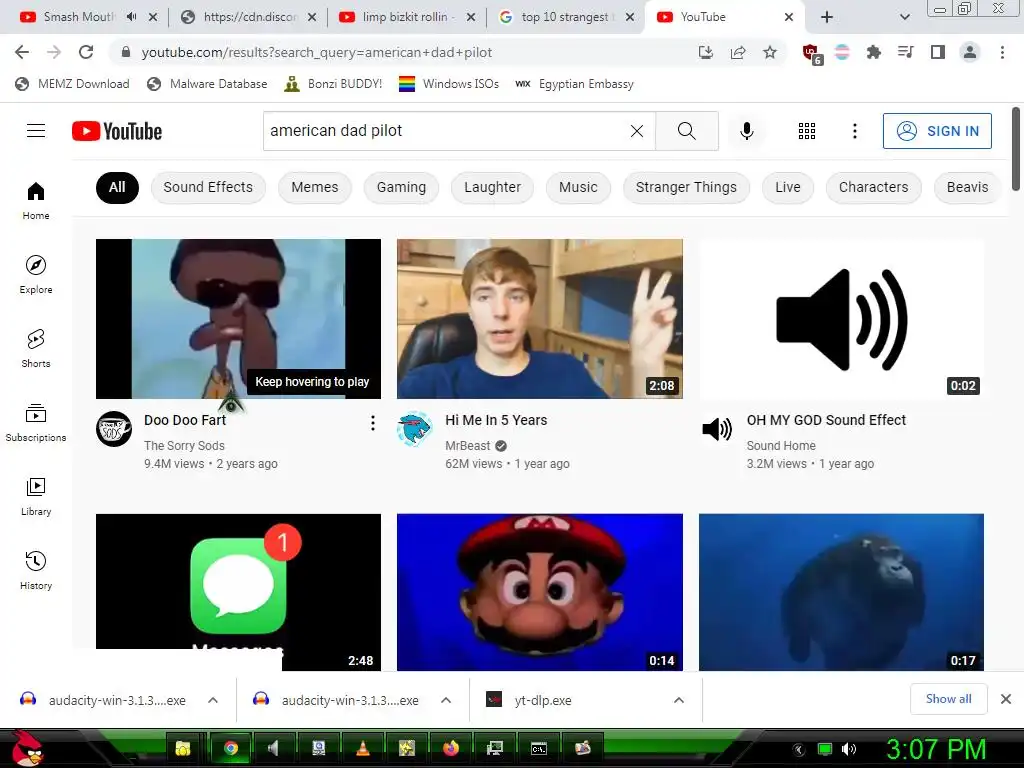Reload the current page
Viewport: 1024px width, 768px height.
click(x=86, y=52)
